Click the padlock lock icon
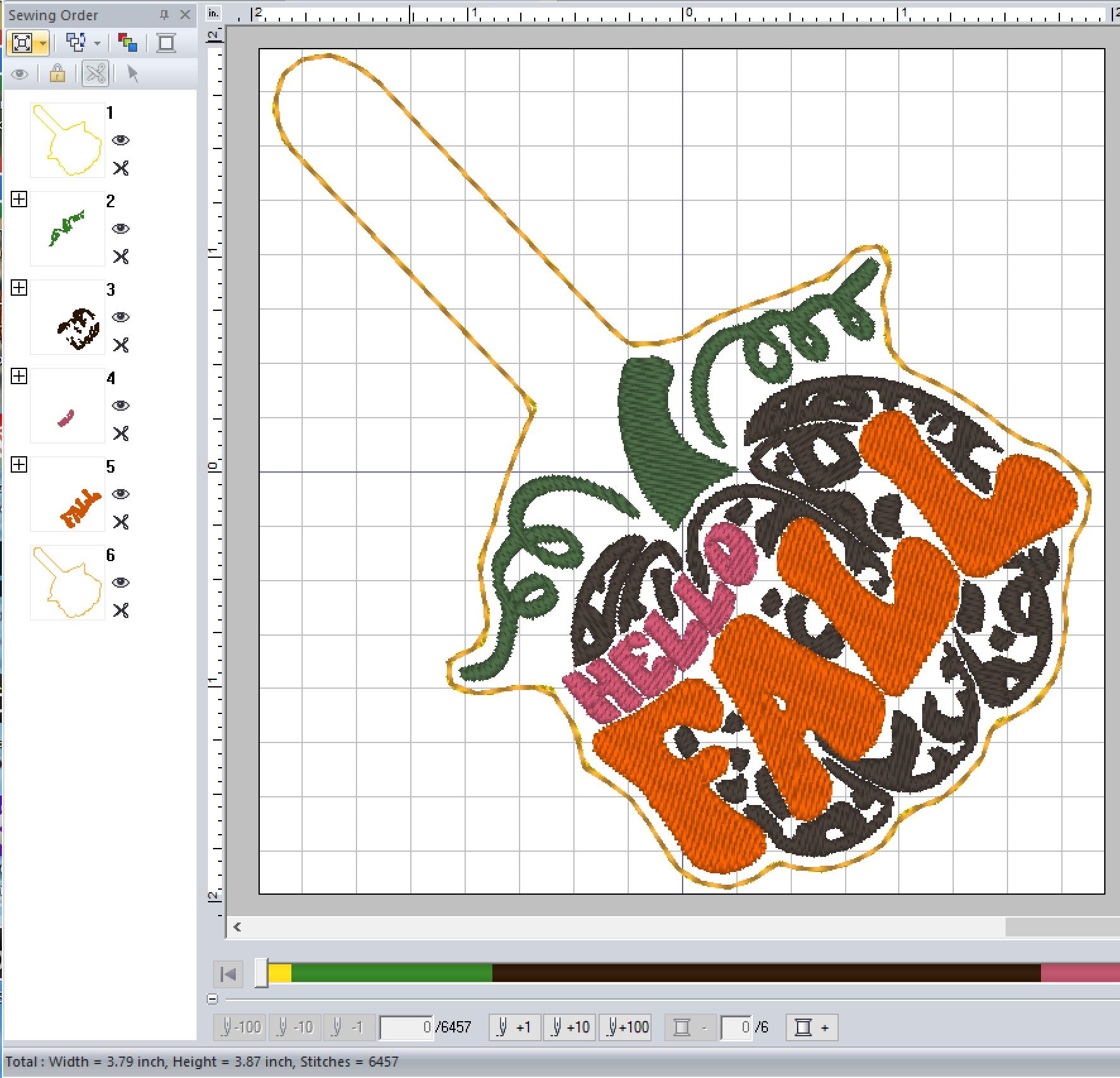This screenshot has height=1078, width=1120. pos(58,74)
